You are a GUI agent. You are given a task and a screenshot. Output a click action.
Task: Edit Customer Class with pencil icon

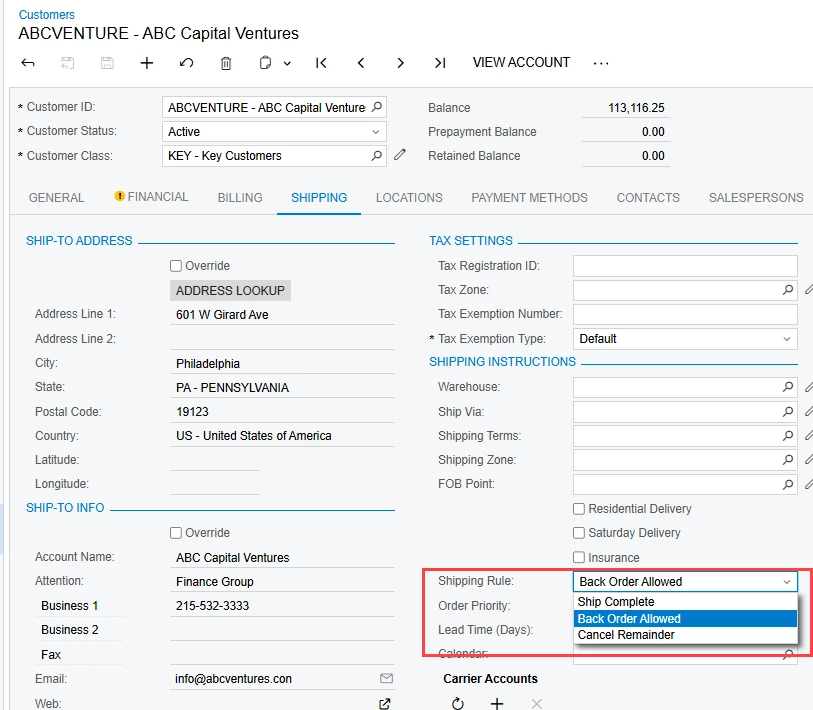pyautogui.click(x=400, y=155)
